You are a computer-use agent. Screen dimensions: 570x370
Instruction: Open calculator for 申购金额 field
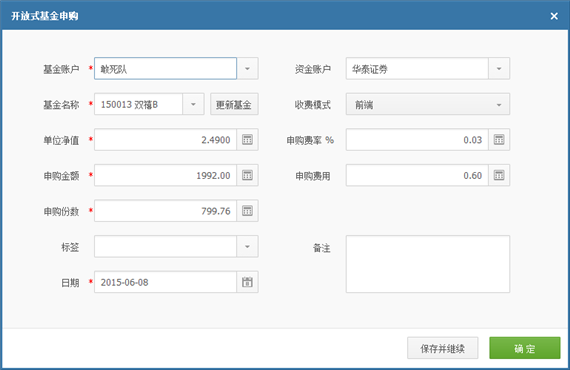click(248, 175)
